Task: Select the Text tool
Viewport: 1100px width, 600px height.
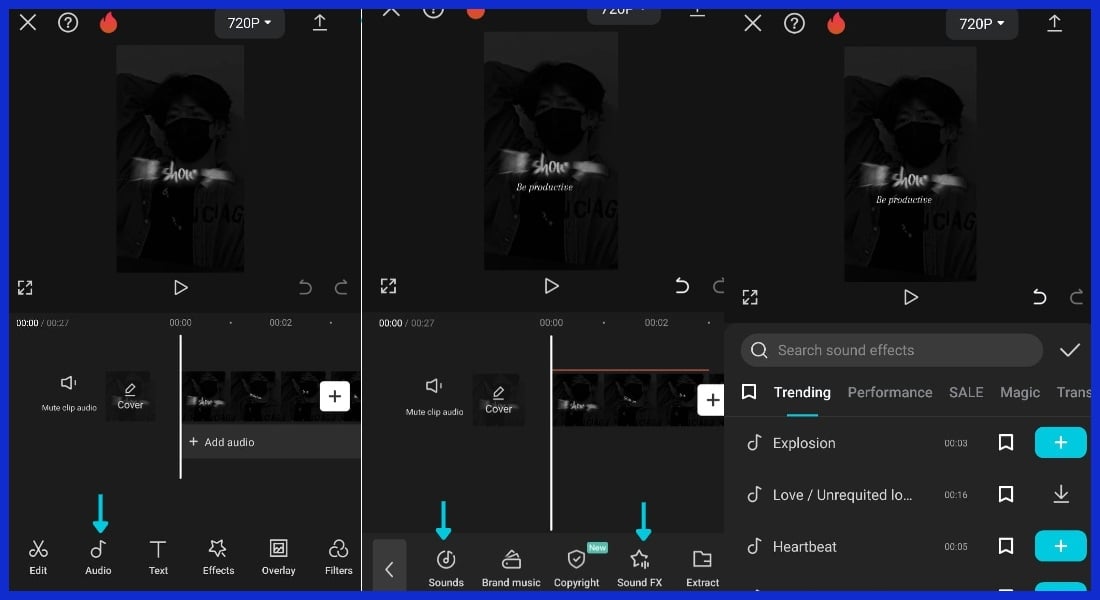Action: 158,555
